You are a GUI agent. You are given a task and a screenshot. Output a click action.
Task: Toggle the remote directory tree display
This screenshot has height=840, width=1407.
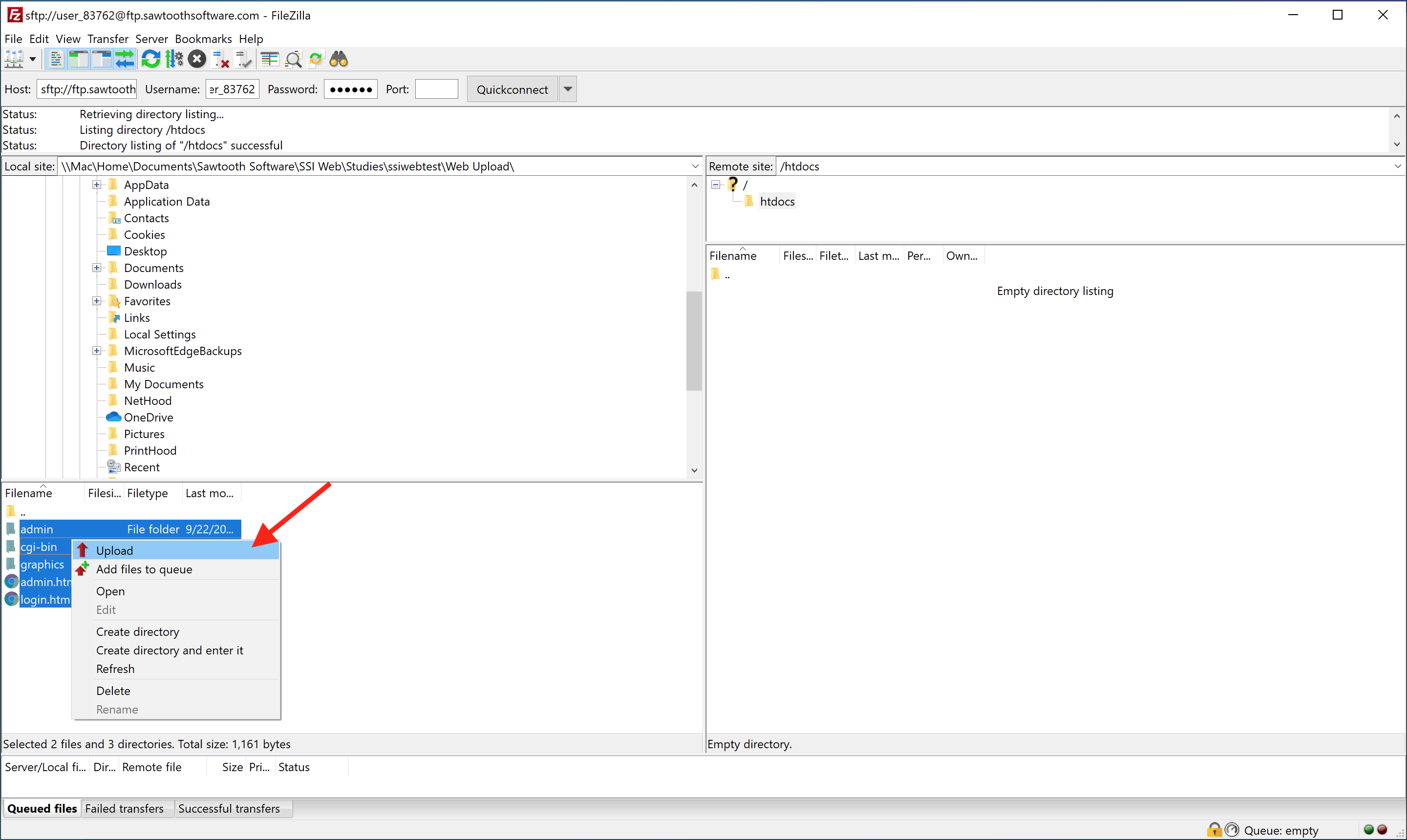[x=102, y=60]
